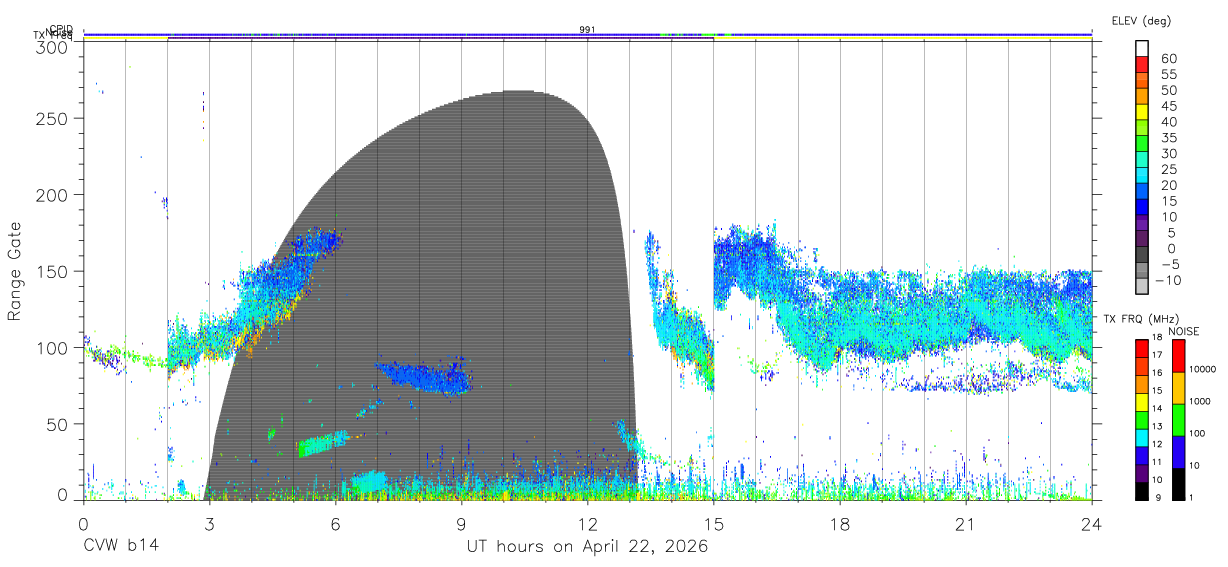
Task: Click 'UT hours on April 22, 2026' label
Action: click(587, 547)
